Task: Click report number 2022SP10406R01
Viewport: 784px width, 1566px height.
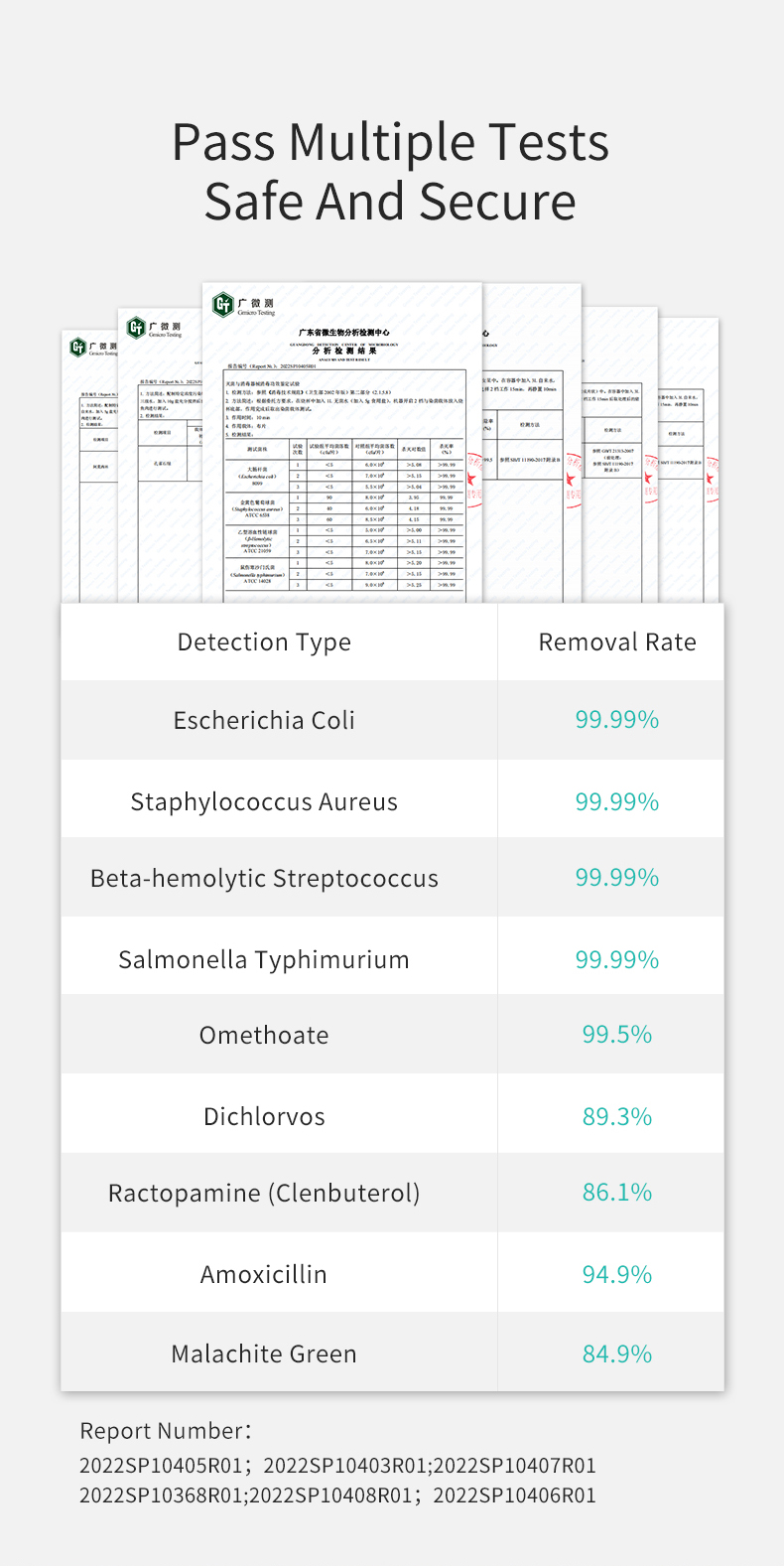Action: pyautogui.click(x=514, y=1495)
